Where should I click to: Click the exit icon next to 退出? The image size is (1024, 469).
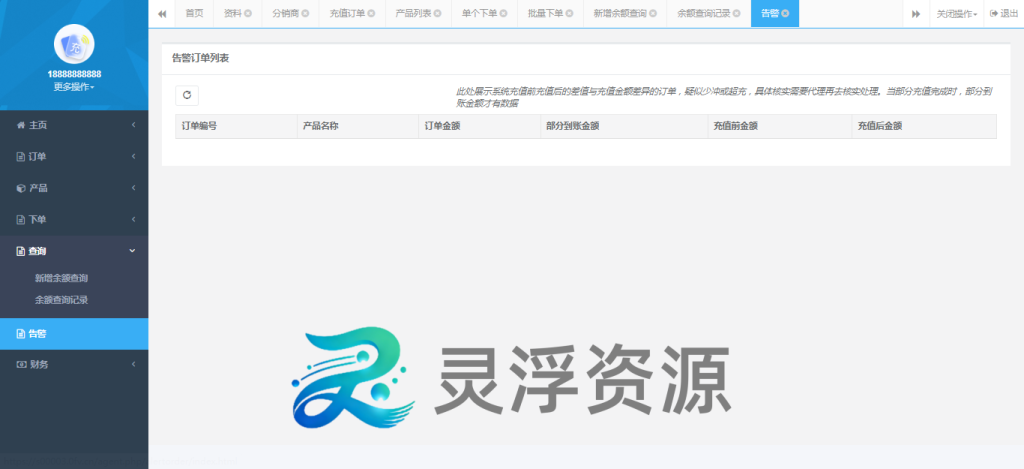994,14
